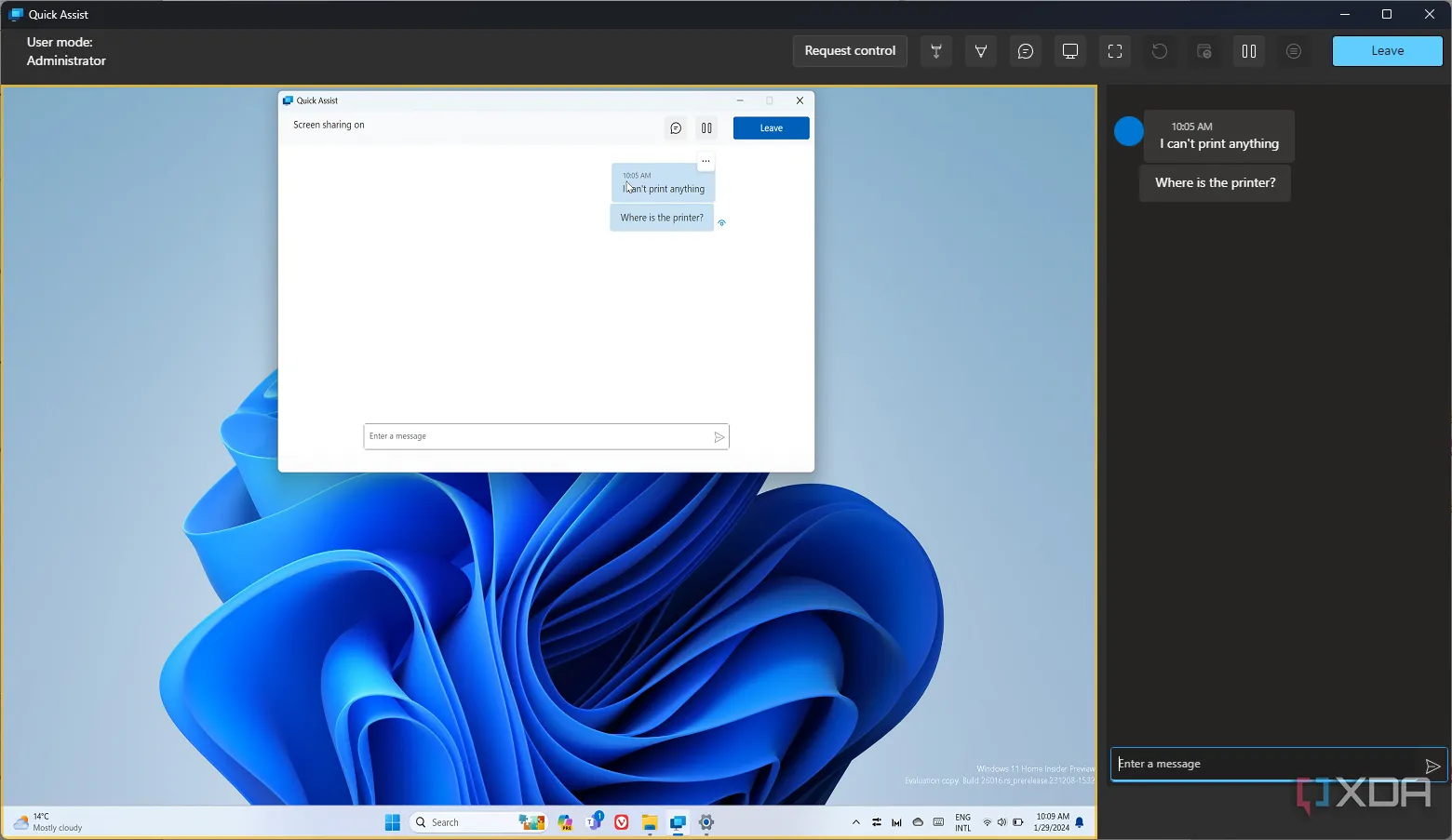Send the typed chat message
The height and width of the screenshot is (840, 1452).
[x=1433, y=766]
